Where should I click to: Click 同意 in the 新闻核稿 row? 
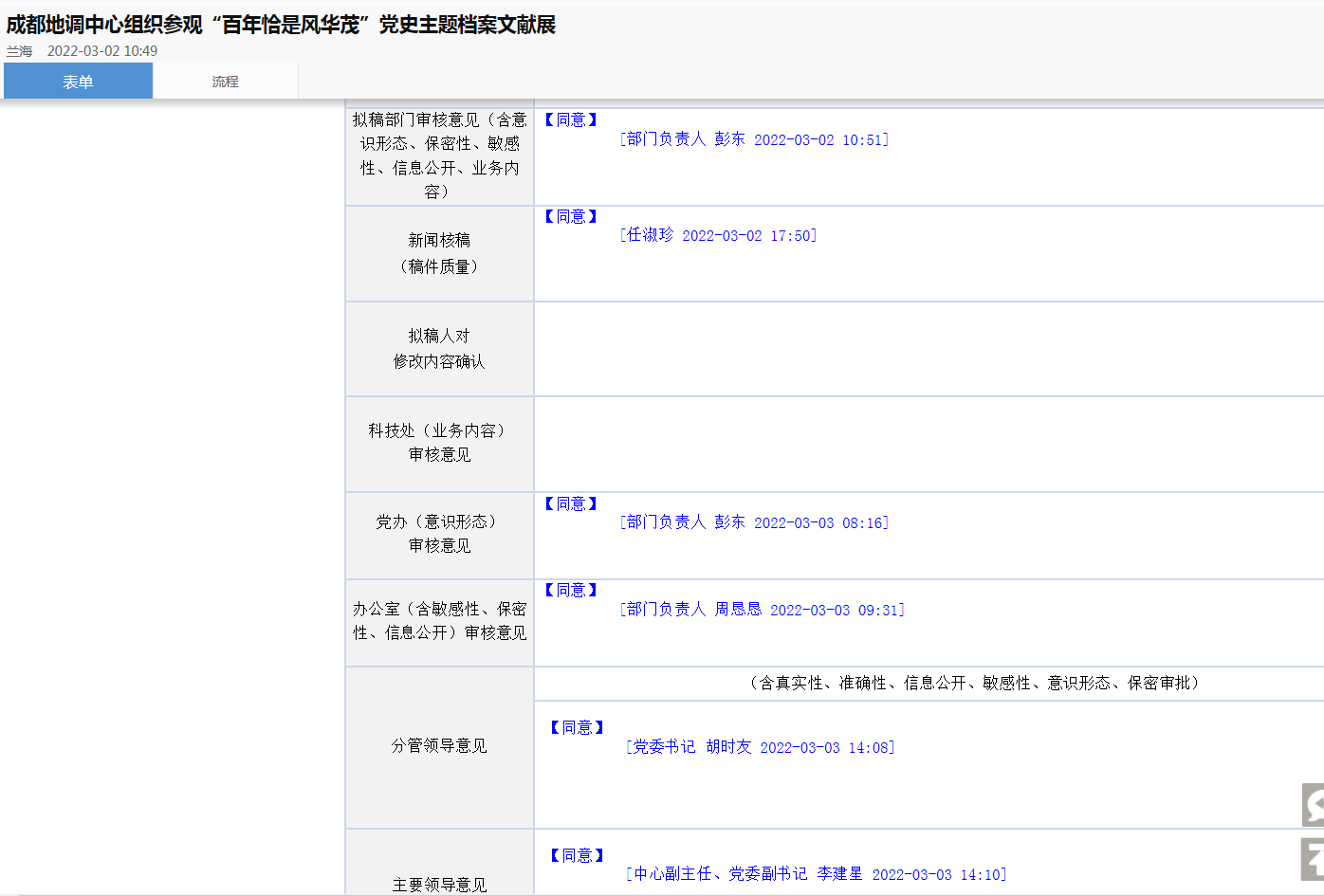pyautogui.click(x=571, y=216)
